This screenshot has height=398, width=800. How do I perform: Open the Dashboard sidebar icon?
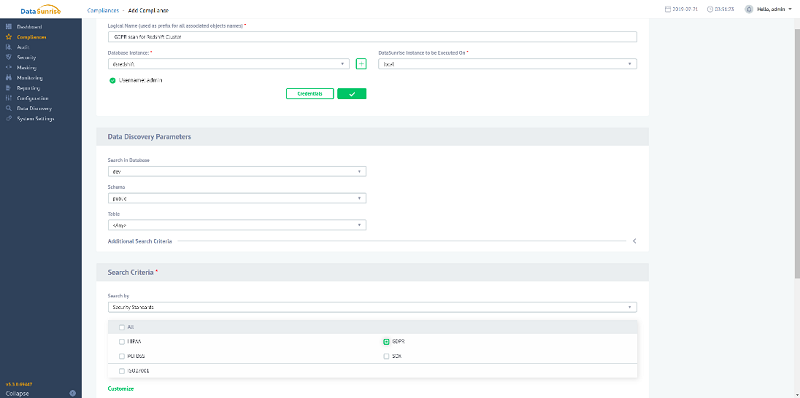pos(9,27)
